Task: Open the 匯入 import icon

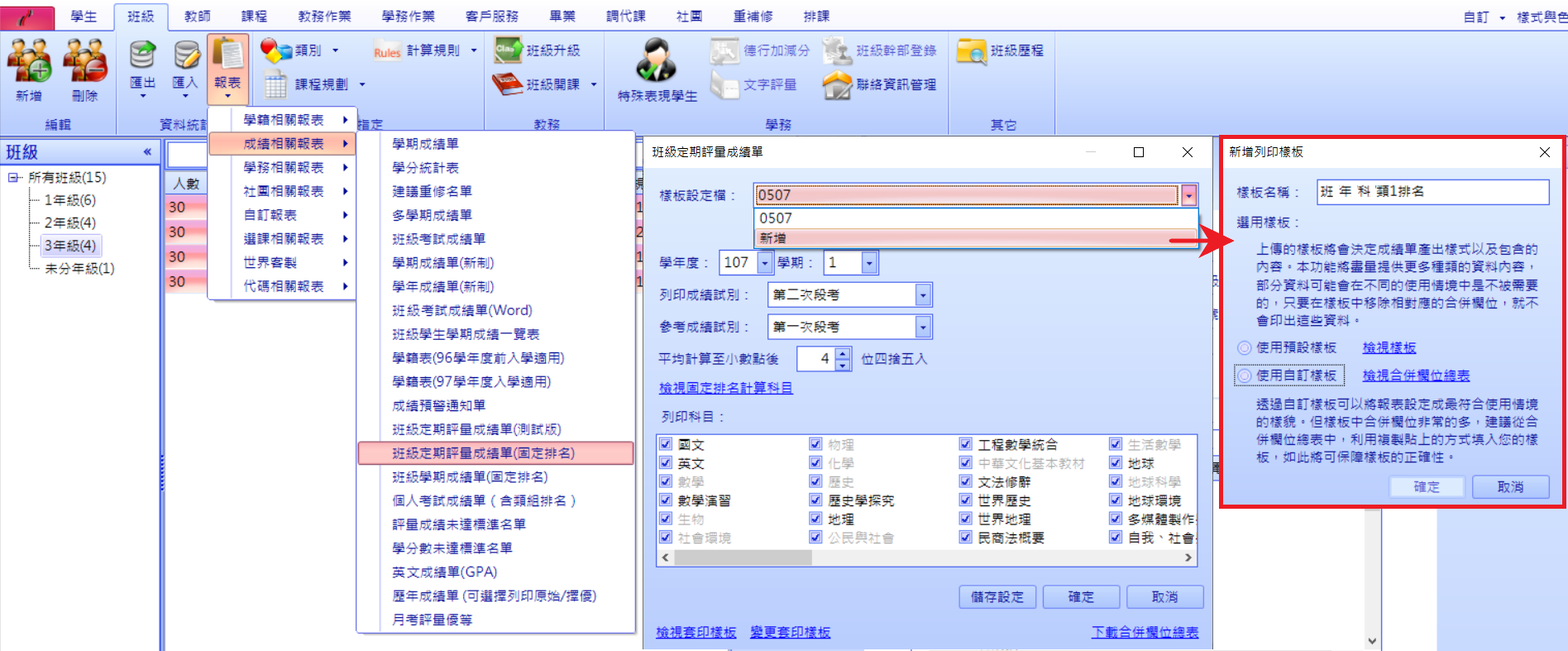Action: [x=186, y=55]
